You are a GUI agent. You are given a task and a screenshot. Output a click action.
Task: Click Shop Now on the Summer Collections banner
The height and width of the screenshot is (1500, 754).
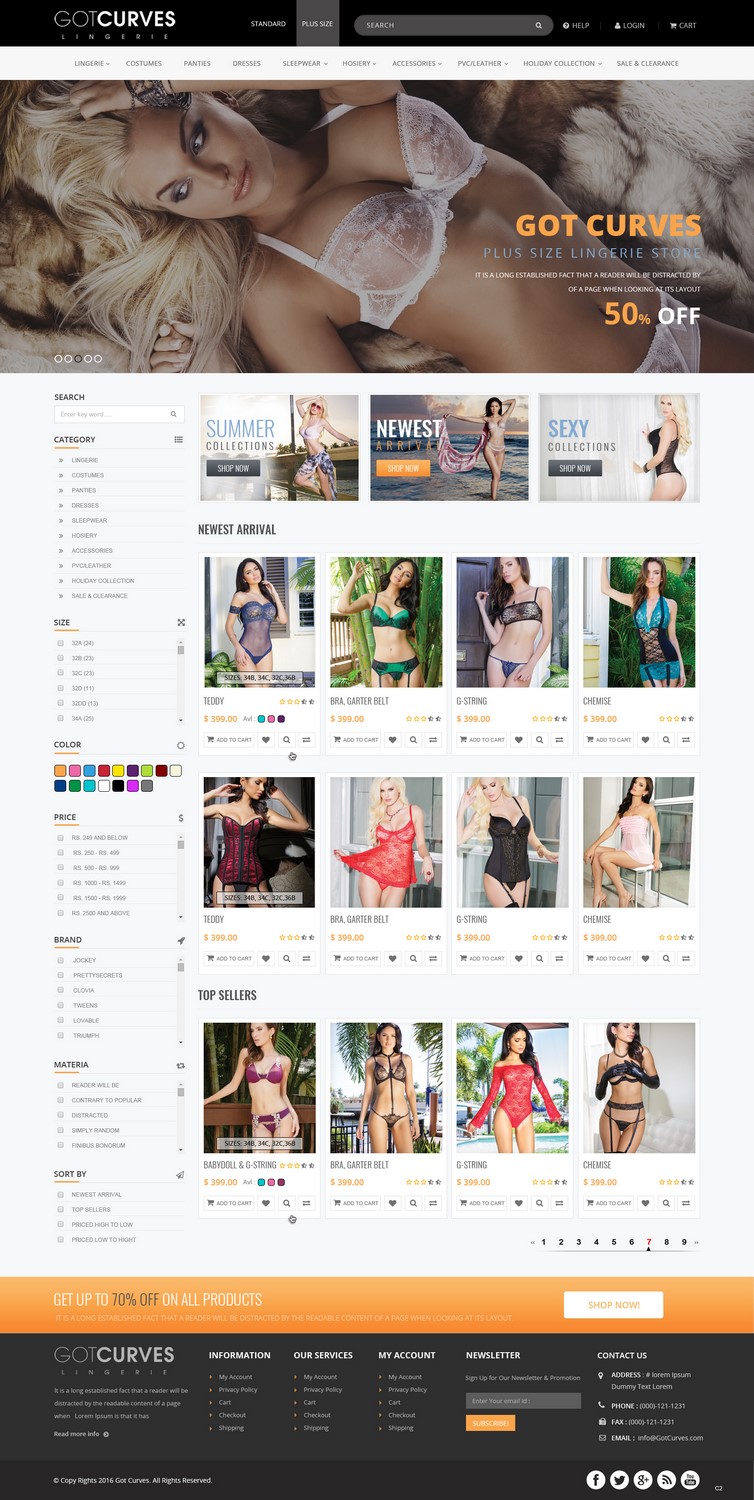click(x=233, y=468)
